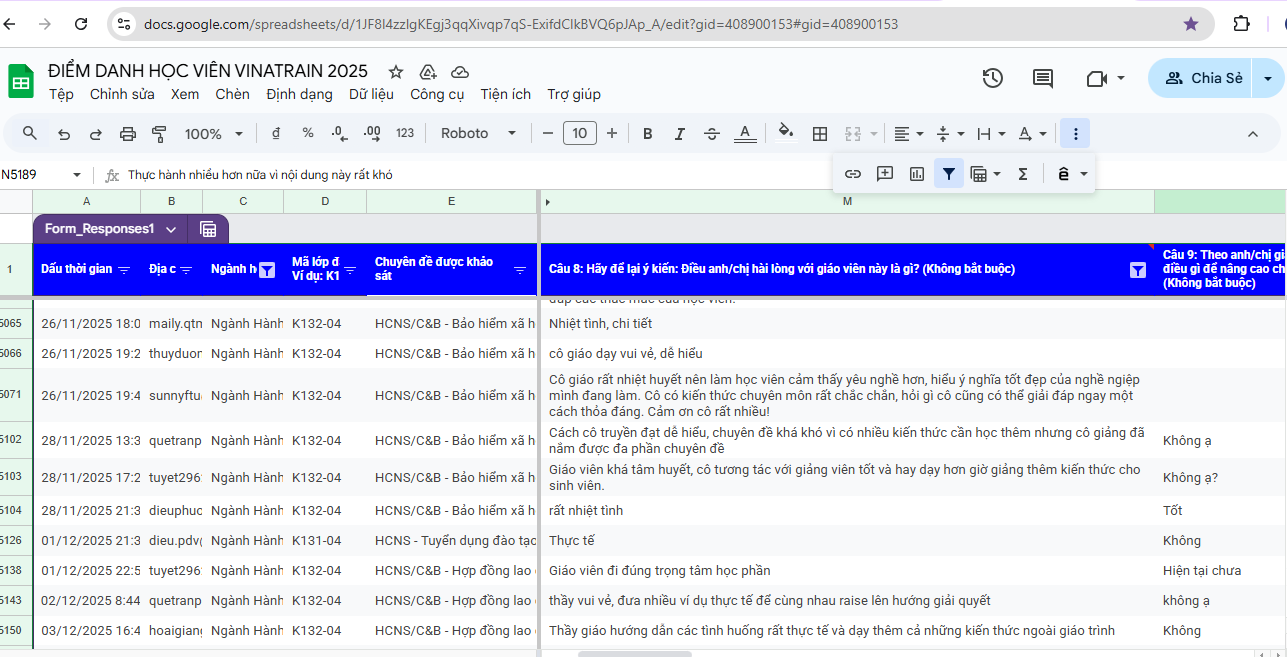
Task: Click the cell borders icon
Action: click(820, 134)
